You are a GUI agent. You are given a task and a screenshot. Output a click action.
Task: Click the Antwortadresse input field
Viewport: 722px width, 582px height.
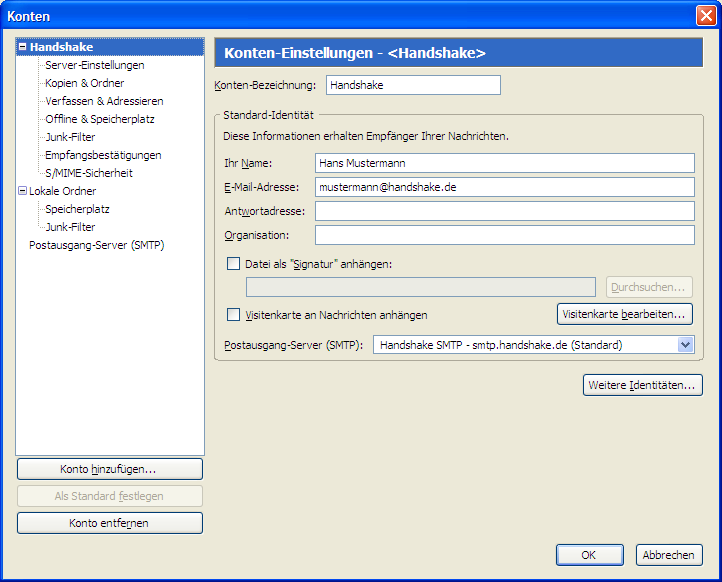coord(505,211)
